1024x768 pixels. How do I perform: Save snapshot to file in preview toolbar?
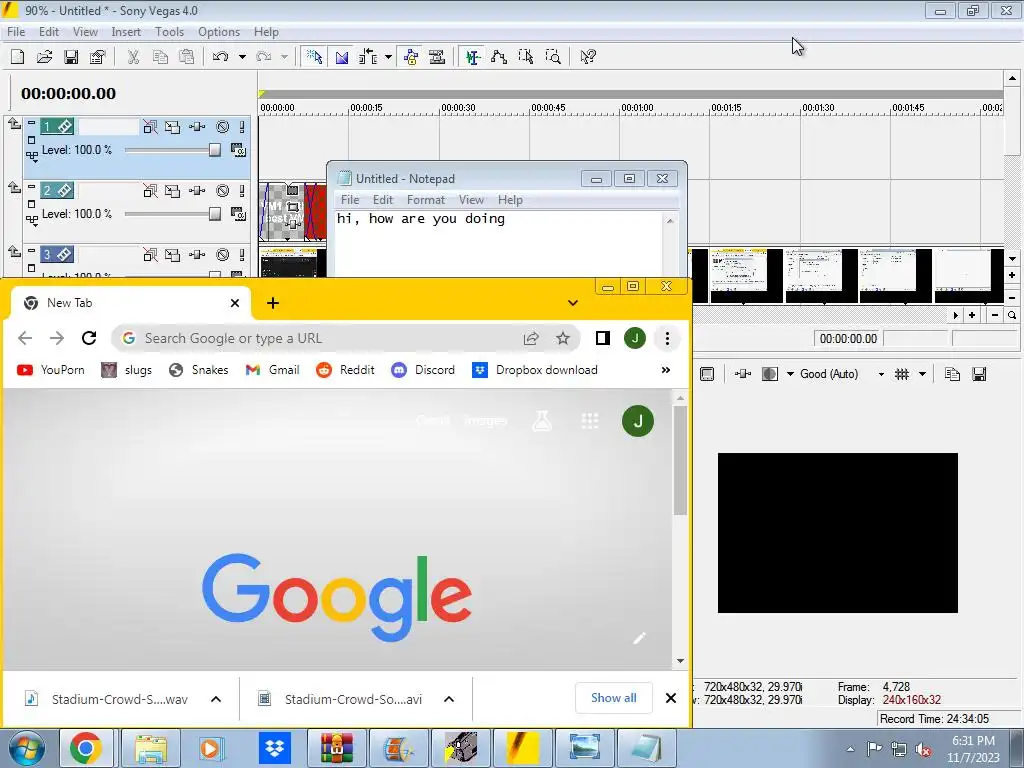coord(979,374)
